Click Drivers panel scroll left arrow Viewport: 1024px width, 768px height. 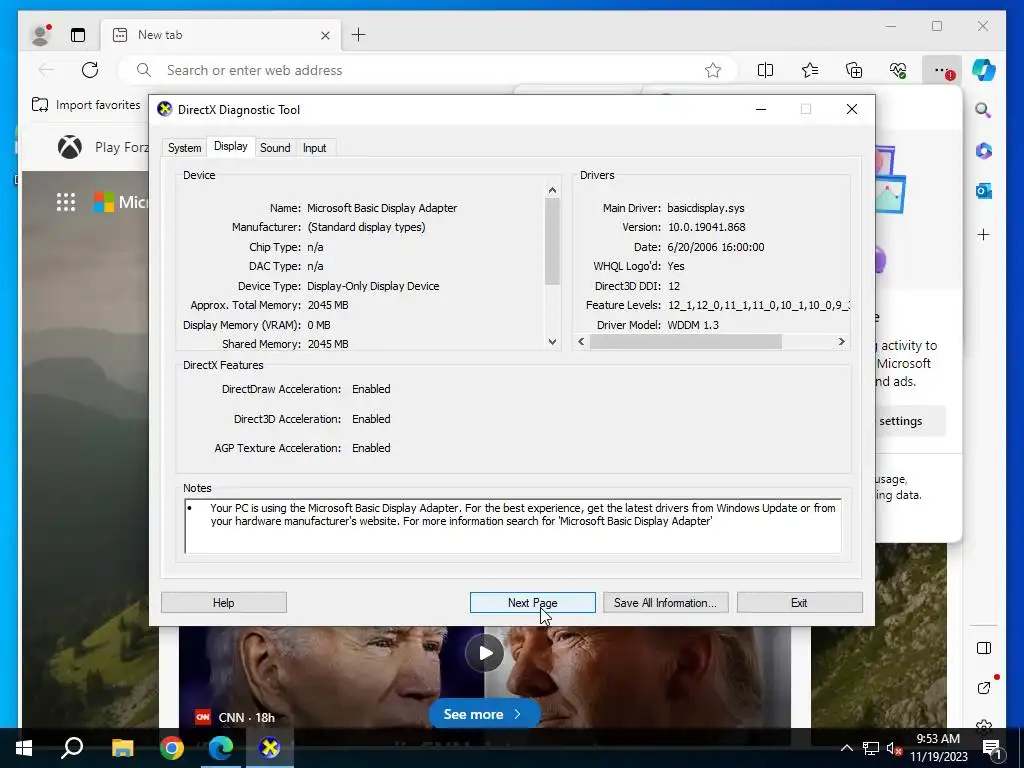tap(581, 342)
